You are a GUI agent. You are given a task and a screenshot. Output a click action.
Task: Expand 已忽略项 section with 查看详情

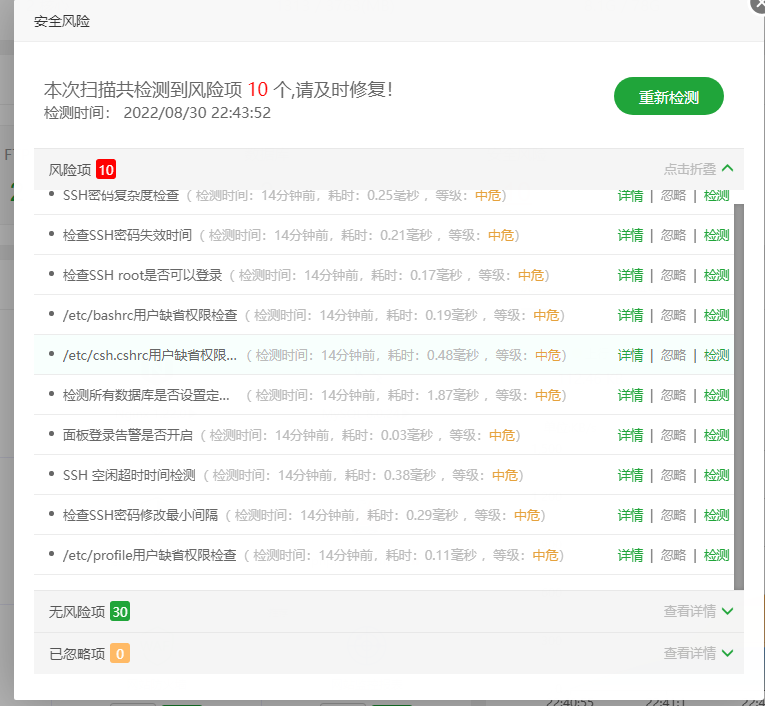(x=698, y=653)
